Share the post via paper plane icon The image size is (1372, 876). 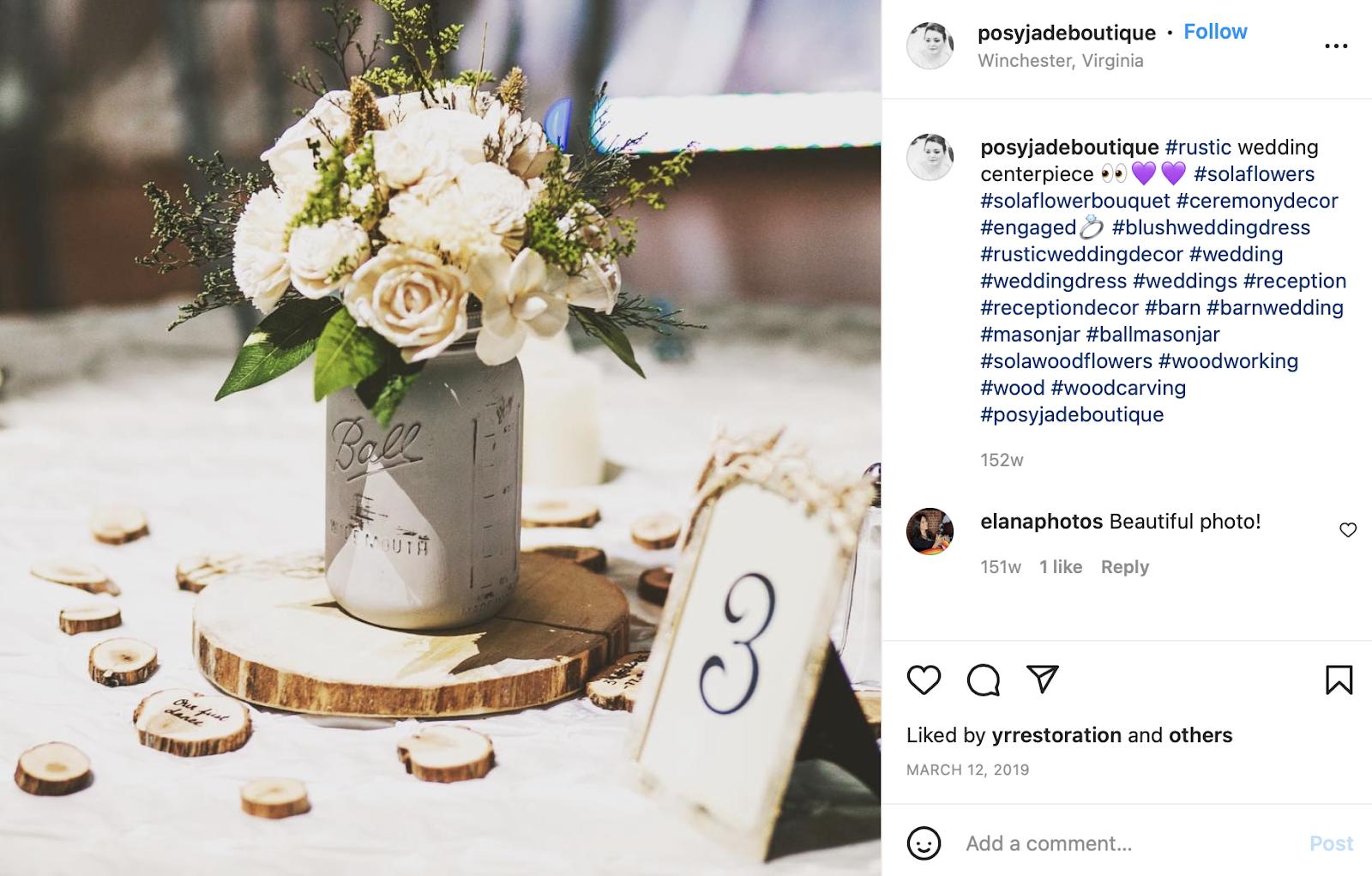point(1043,680)
